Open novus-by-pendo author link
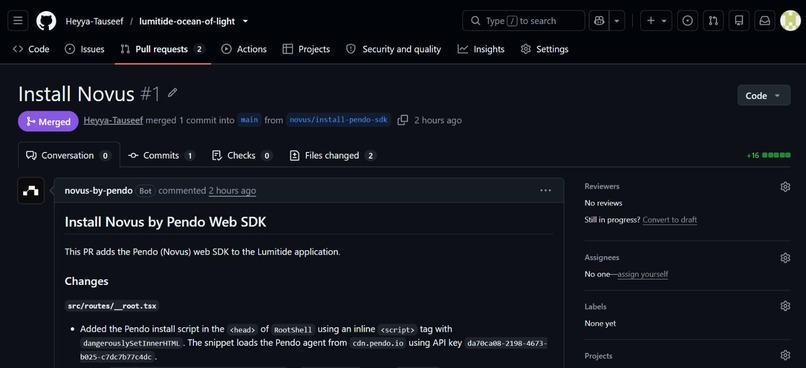This screenshot has width=806, height=368. [x=99, y=191]
